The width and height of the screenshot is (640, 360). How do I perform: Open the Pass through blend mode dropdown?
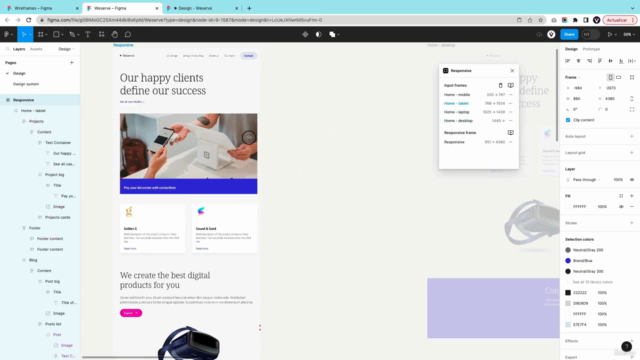[587, 180]
